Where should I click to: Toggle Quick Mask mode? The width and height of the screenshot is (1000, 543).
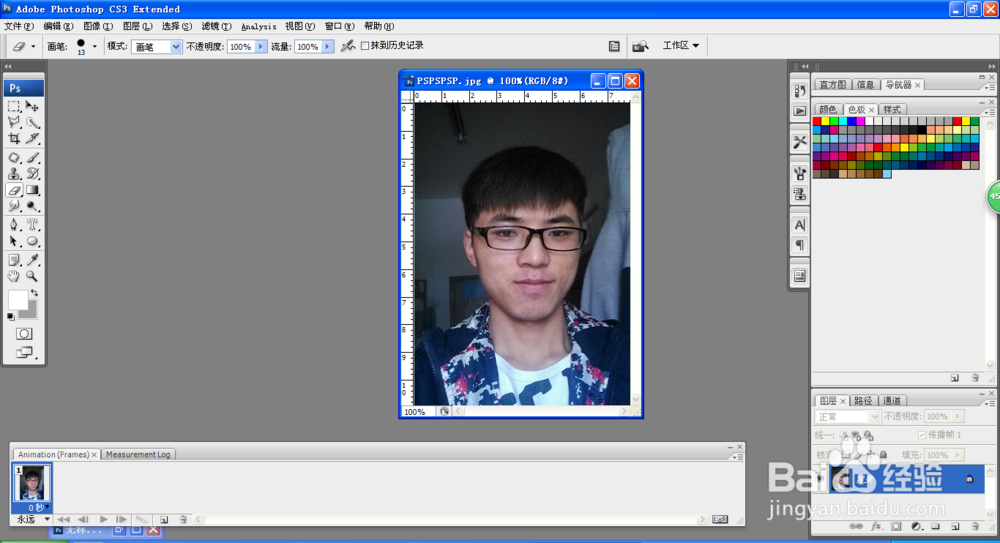(24, 334)
